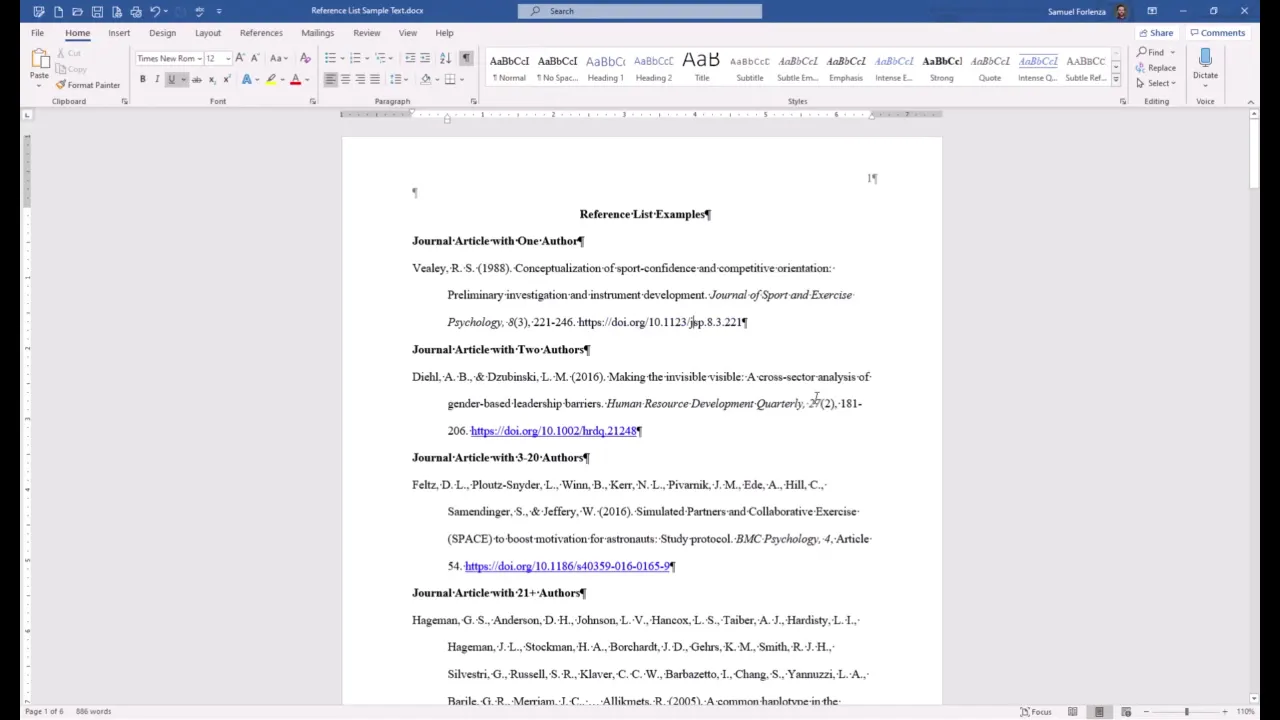Screen dimensions: 1280x720
Task: Click the Open folder icon in quick access toolbar
Action: point(77,11)
